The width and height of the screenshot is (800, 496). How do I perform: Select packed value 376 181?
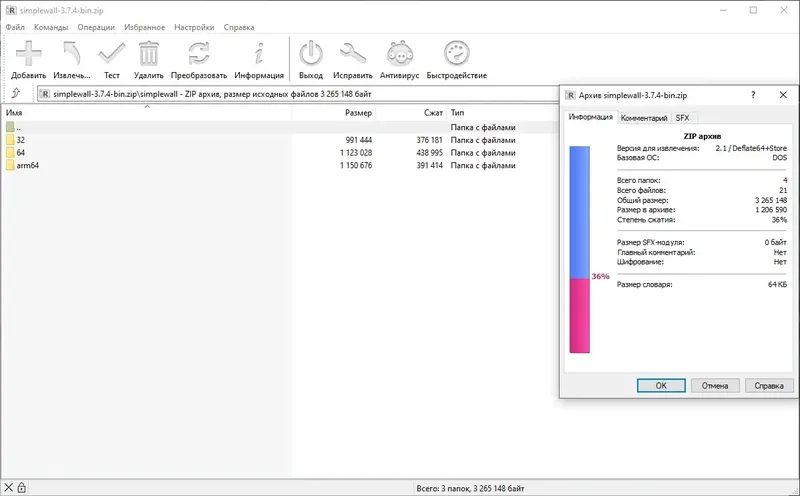430,140
